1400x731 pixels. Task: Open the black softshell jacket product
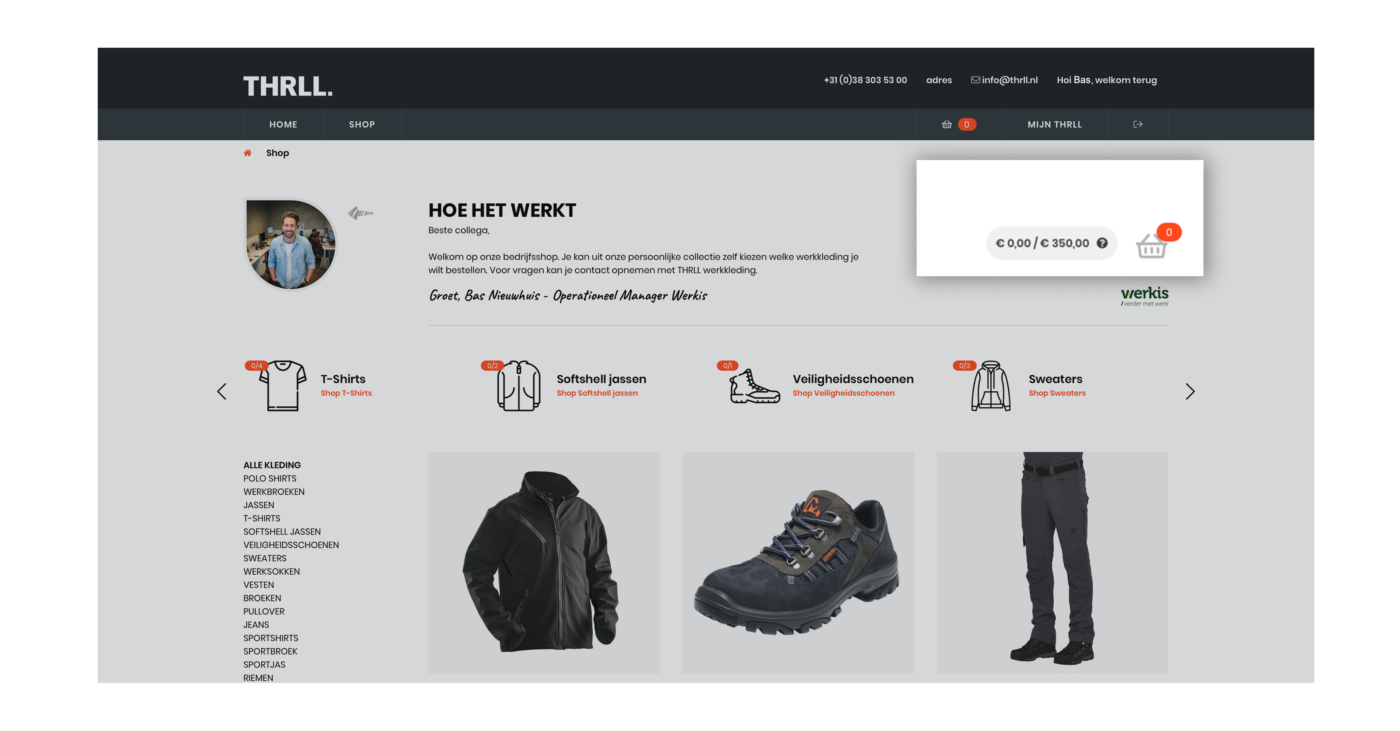click(x=544, y=562)
